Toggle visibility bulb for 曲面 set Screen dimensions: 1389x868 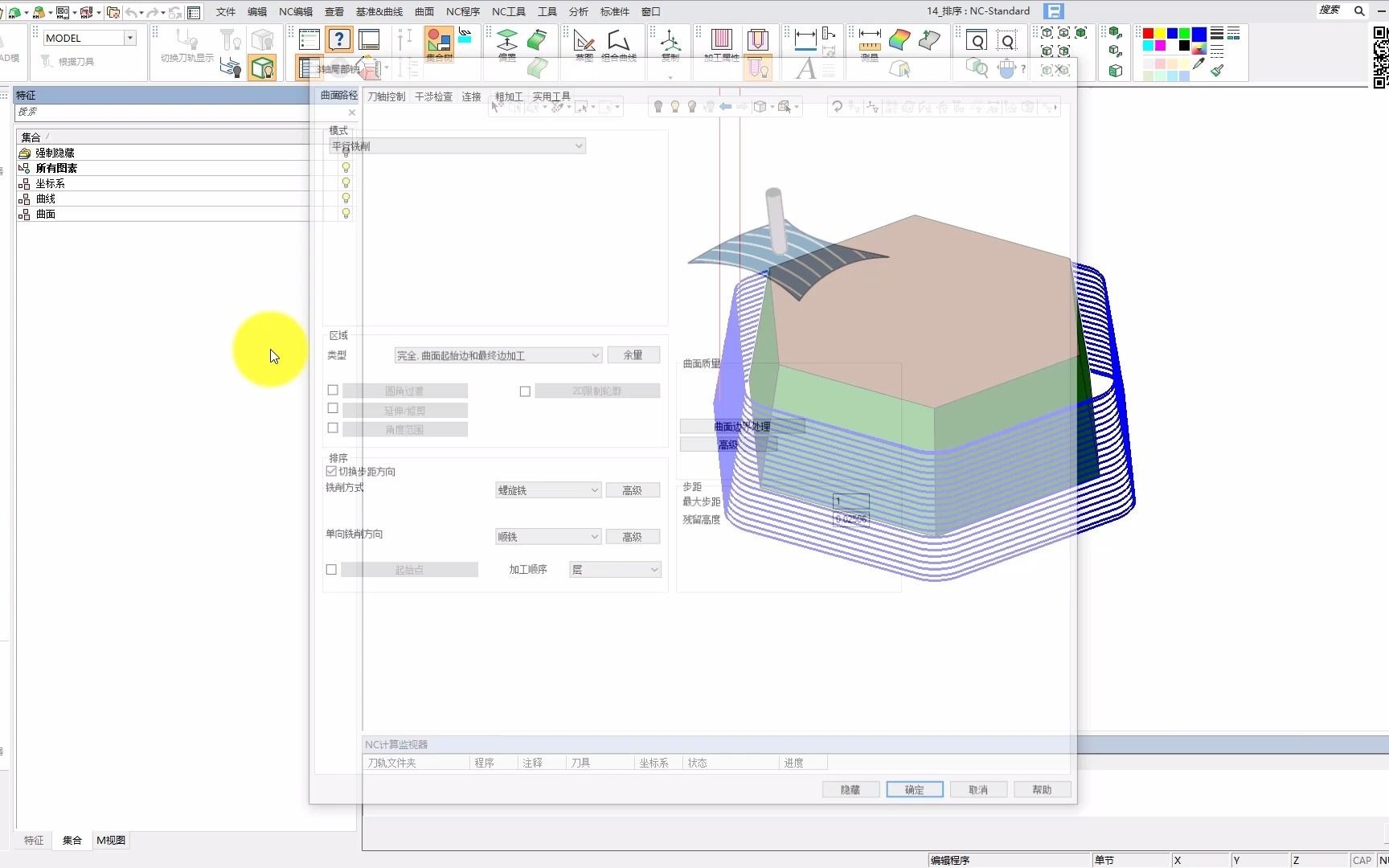[346, 214]
